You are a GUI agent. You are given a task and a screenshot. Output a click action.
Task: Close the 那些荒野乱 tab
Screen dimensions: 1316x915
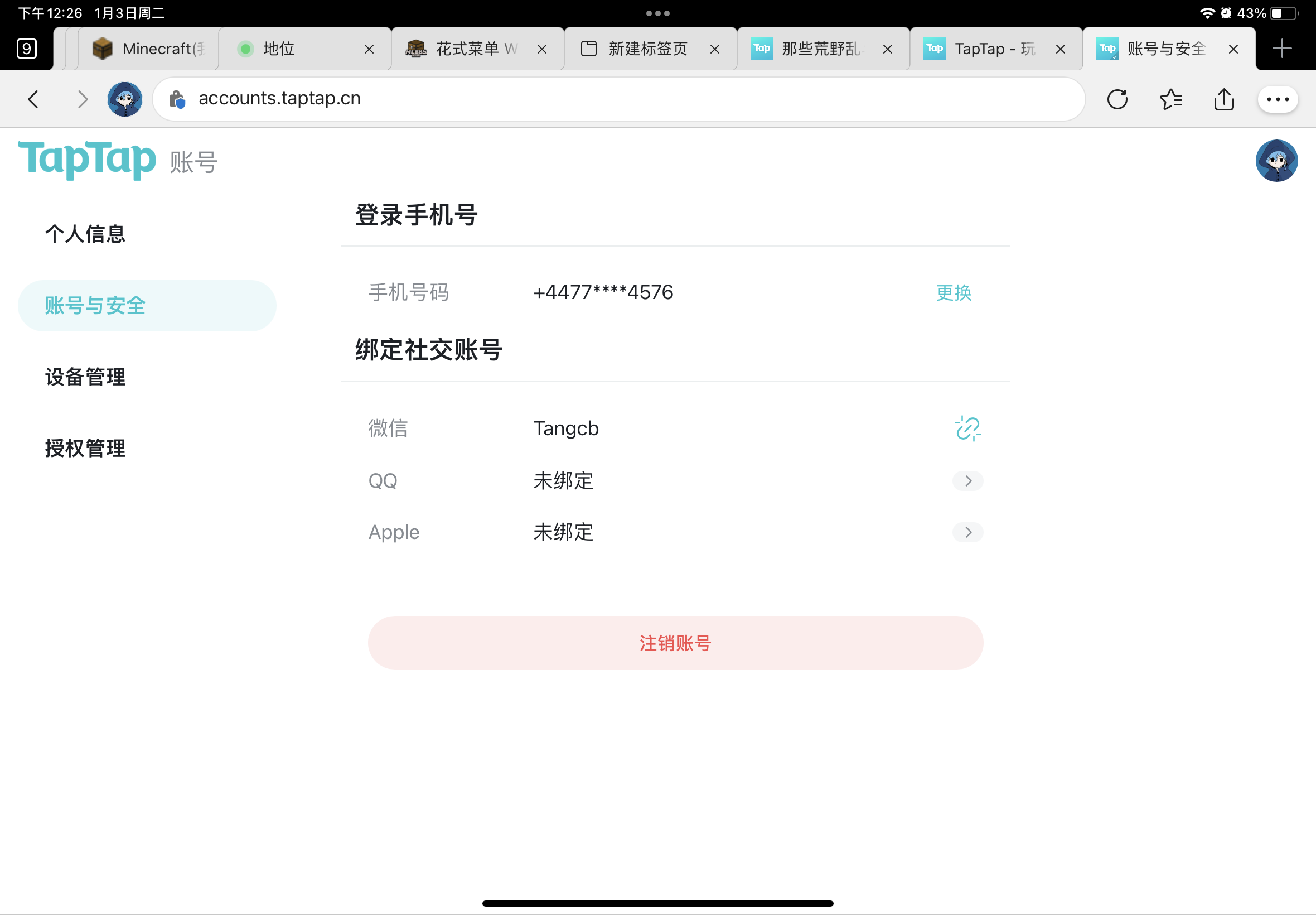pyautogui.click(x=887, y=49)
